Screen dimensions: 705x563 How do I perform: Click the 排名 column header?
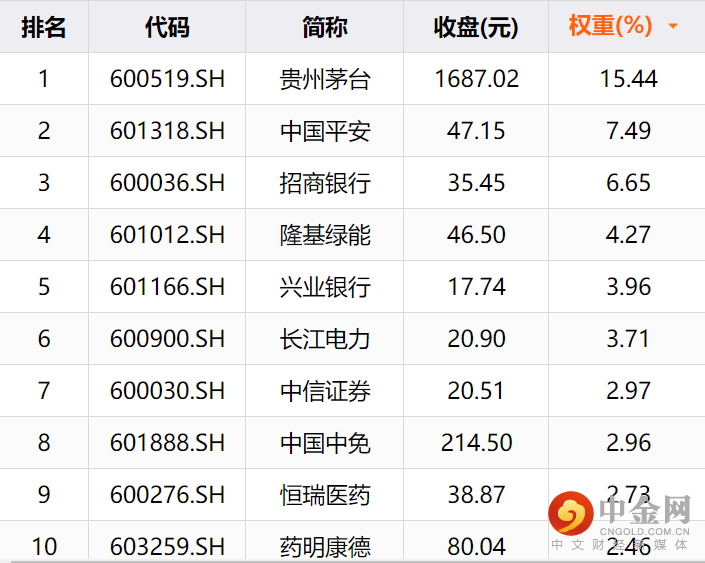point(44,27)
